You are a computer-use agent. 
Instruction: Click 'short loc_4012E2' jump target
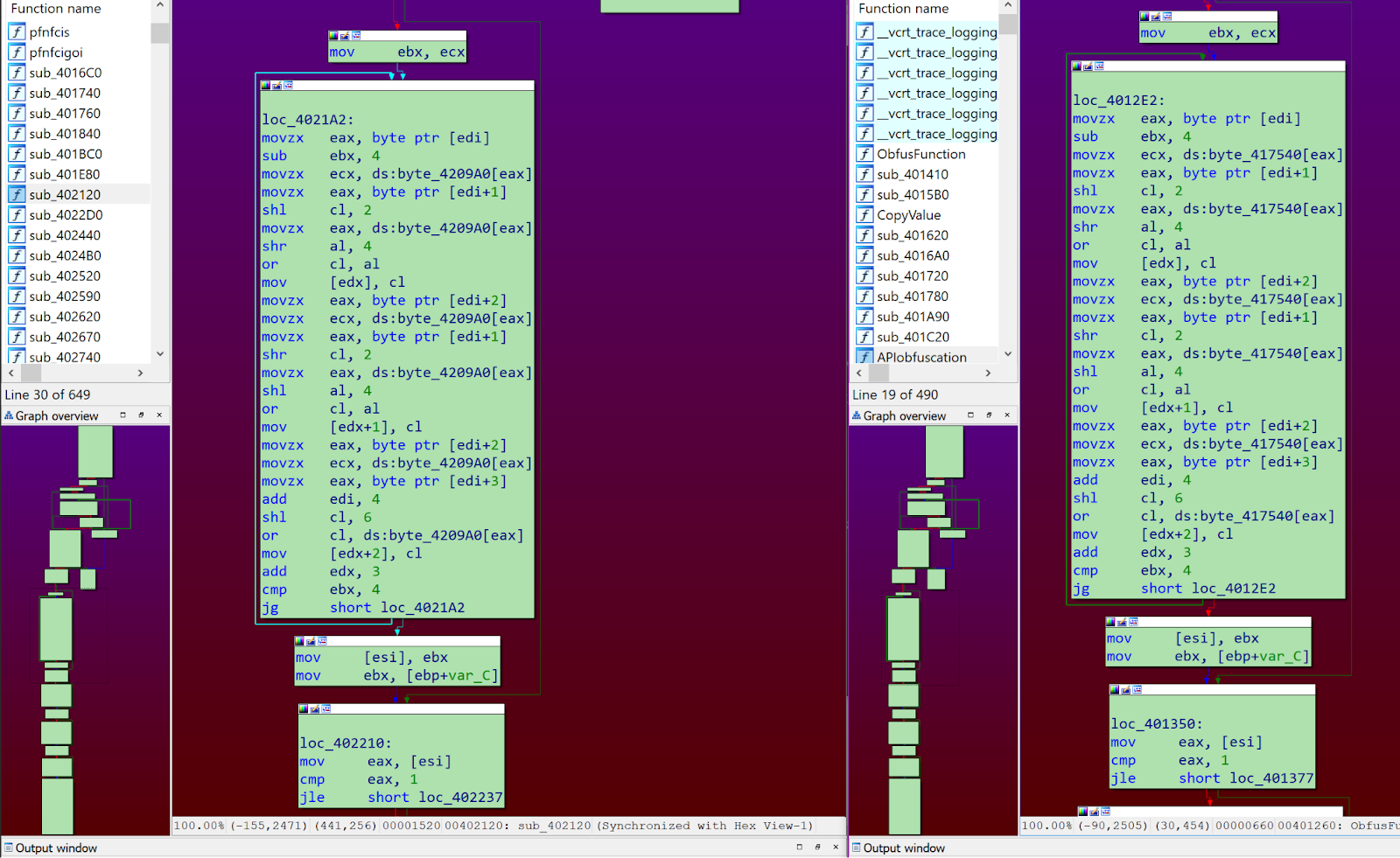coord(1208,589)
